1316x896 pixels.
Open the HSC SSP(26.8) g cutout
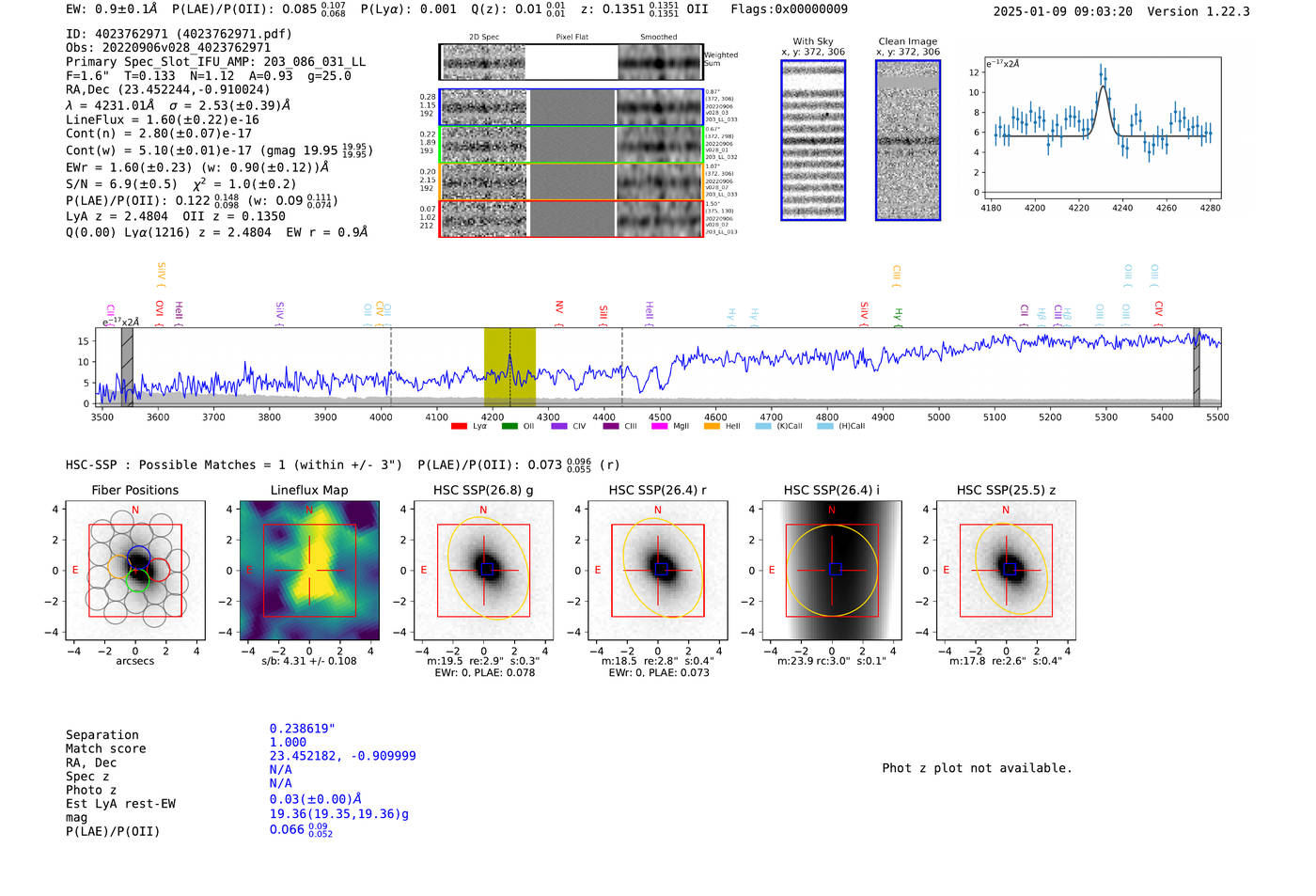483,571
